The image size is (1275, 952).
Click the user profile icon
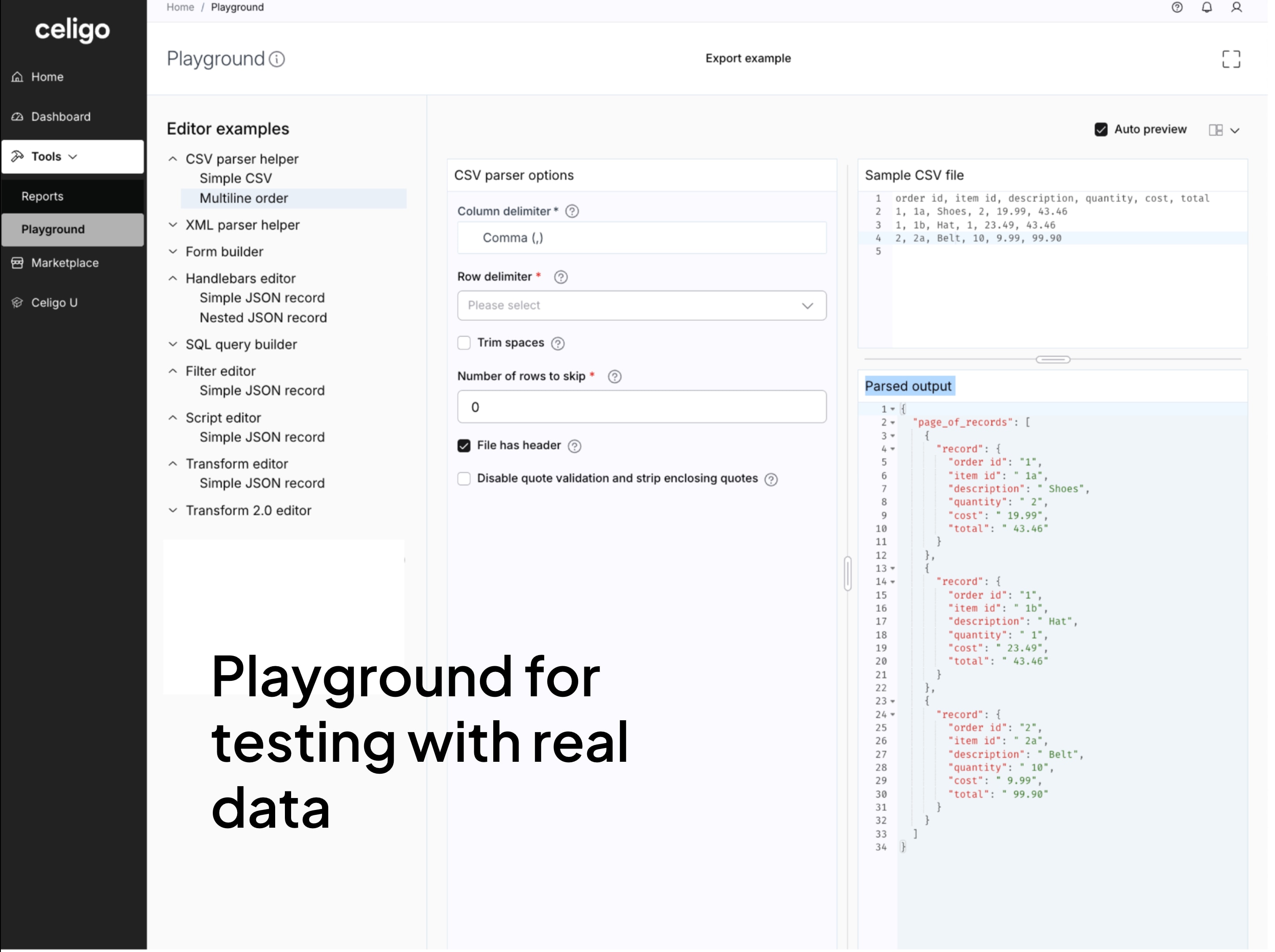tap(1237, 8)
